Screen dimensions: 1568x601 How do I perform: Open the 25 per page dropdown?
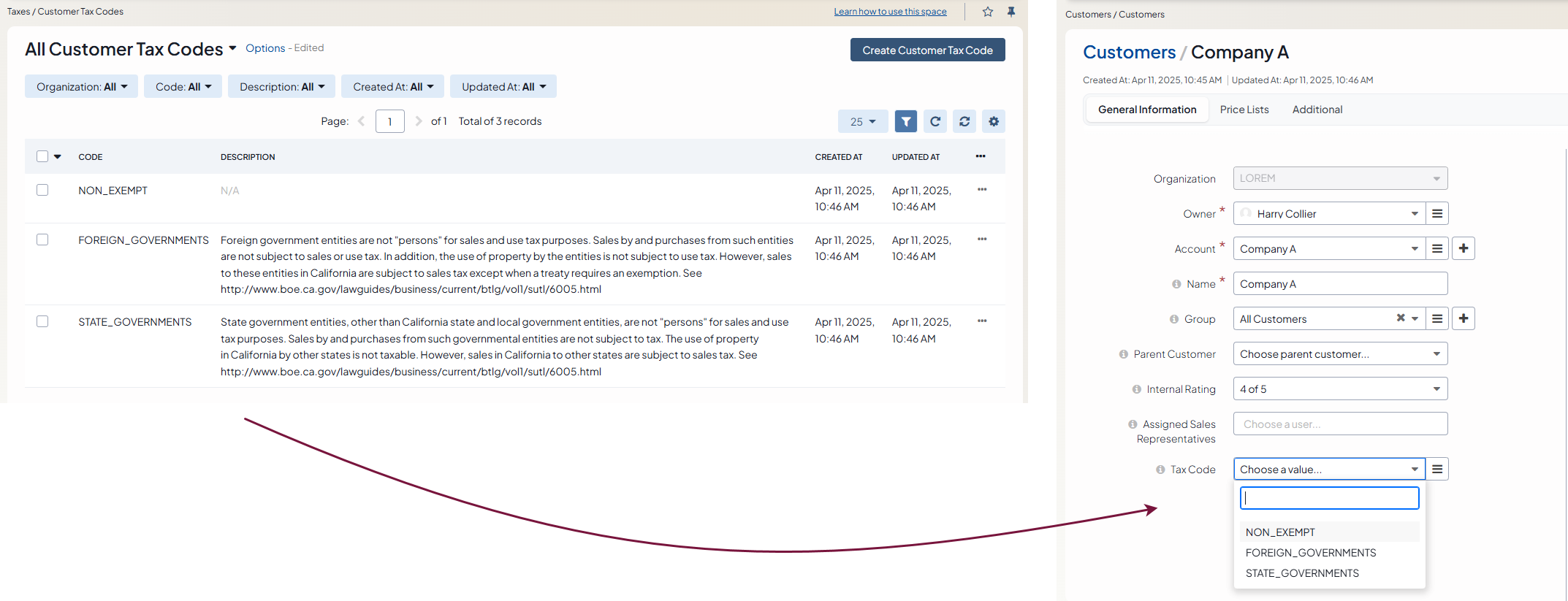click(862, 121)
